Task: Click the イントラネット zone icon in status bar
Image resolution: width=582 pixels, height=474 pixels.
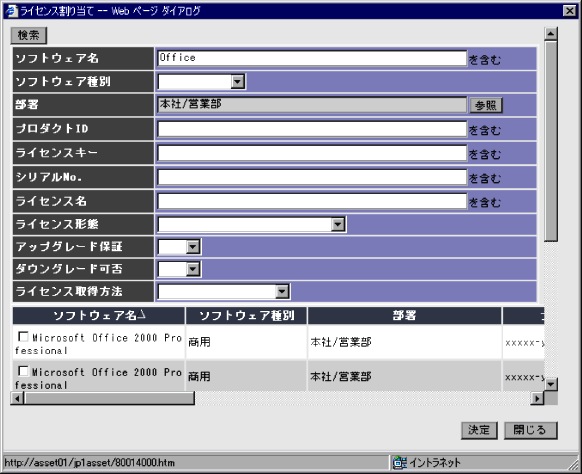Action: coord(400,462)
